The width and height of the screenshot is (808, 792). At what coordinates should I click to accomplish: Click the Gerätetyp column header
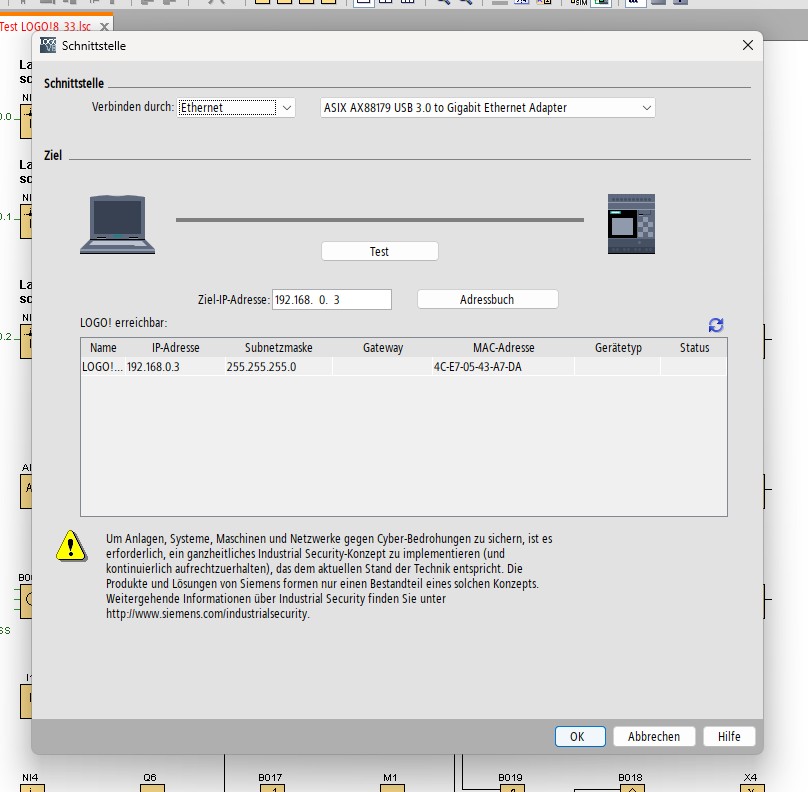click(x=618, y=348)
